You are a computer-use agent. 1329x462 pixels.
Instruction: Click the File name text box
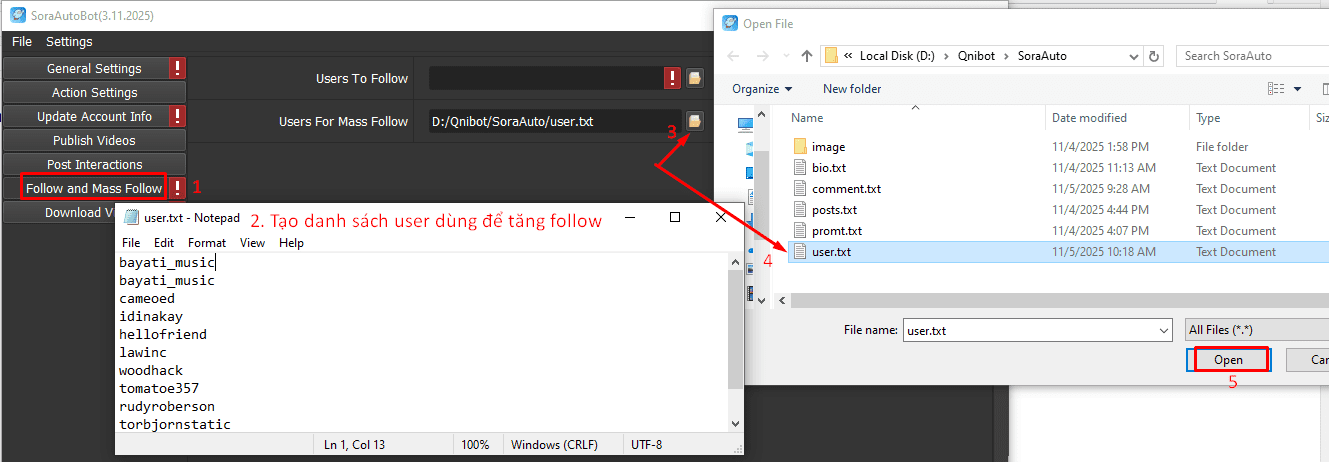1028,330
